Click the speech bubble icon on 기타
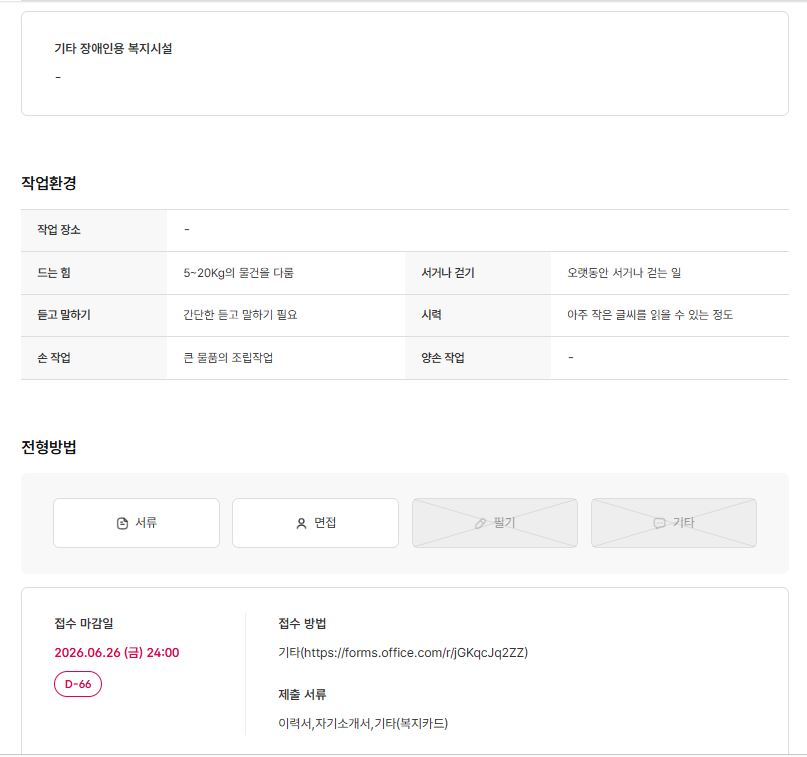Viewport: 807px width, 757px height. [659, 523]
